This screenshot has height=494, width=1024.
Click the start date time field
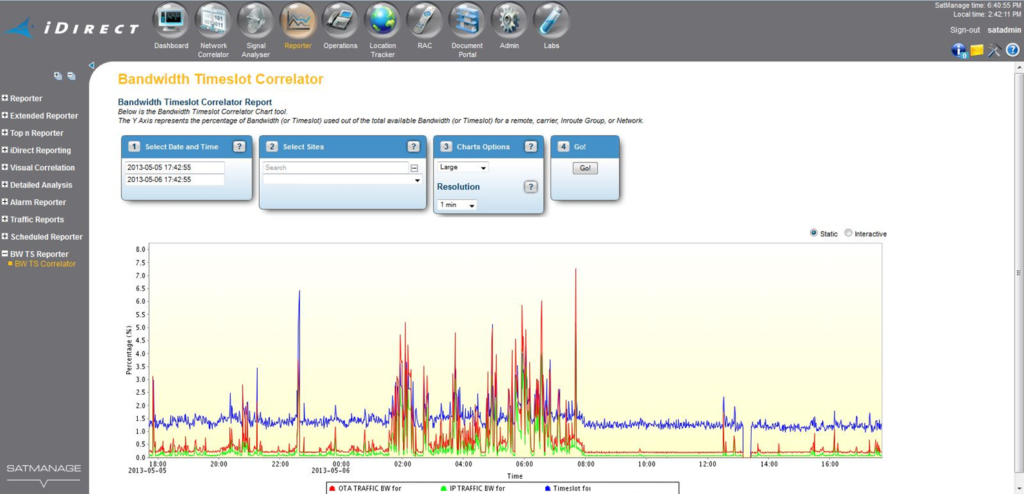click(x=174, y=167)
